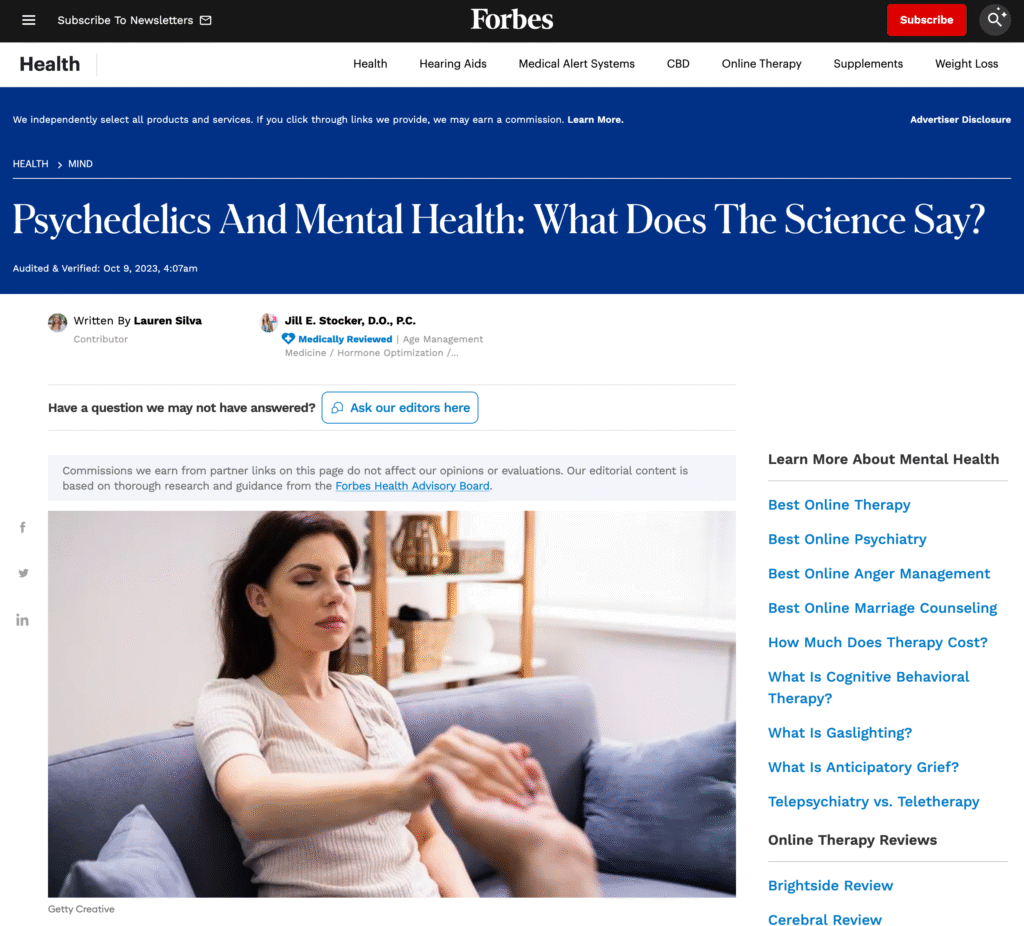Click the article hero image
1024x926 pixels.
392,704
